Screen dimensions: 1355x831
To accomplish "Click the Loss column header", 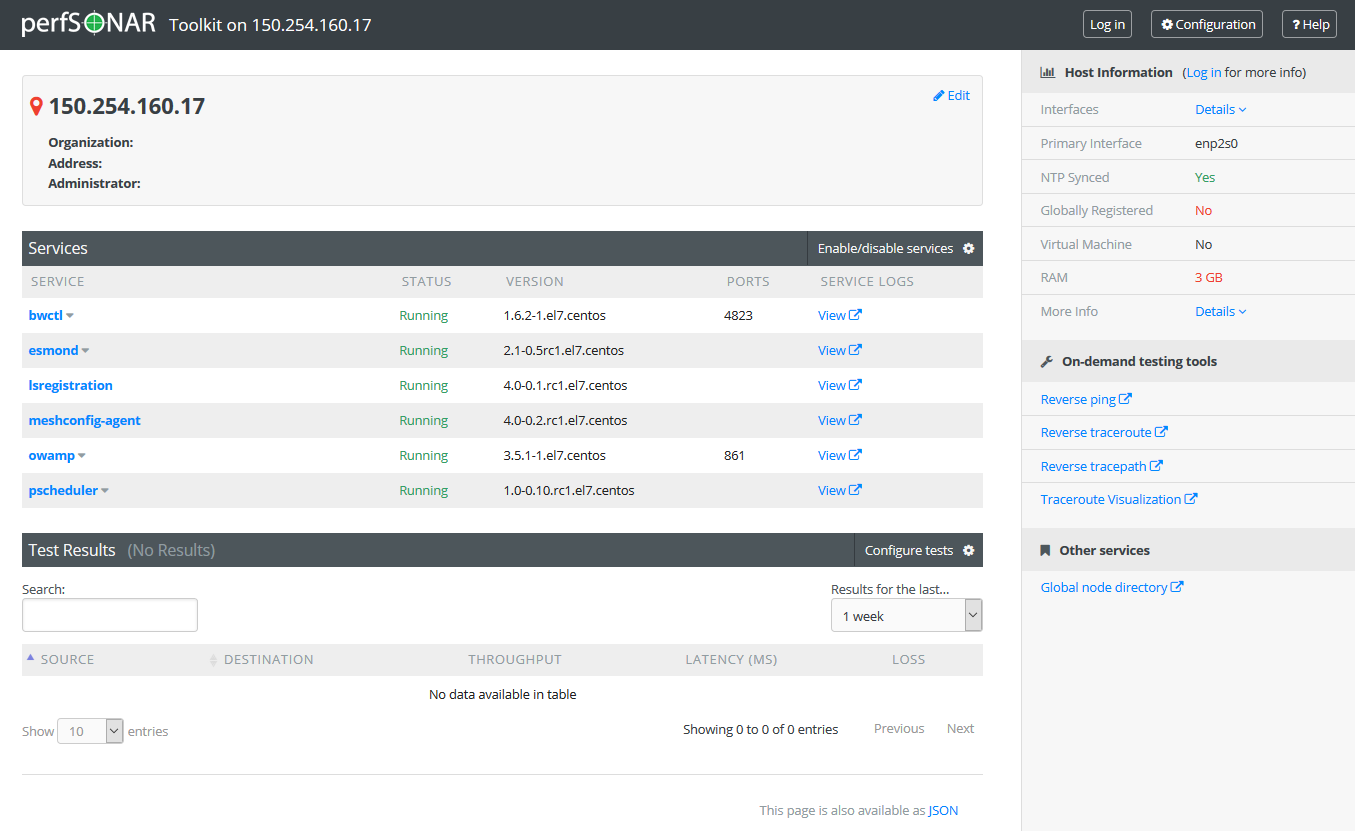I will pyautogui.click(x=908, y=659).
